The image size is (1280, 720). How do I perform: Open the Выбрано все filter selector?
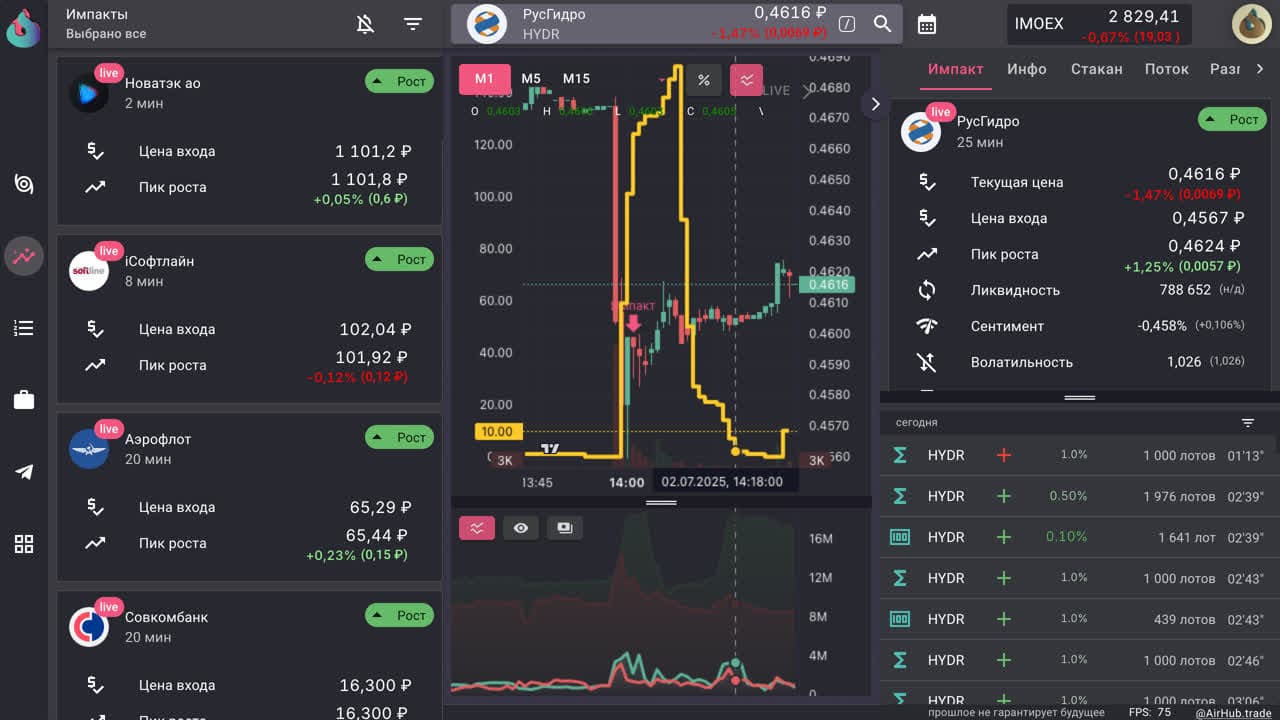pos(106,34)
